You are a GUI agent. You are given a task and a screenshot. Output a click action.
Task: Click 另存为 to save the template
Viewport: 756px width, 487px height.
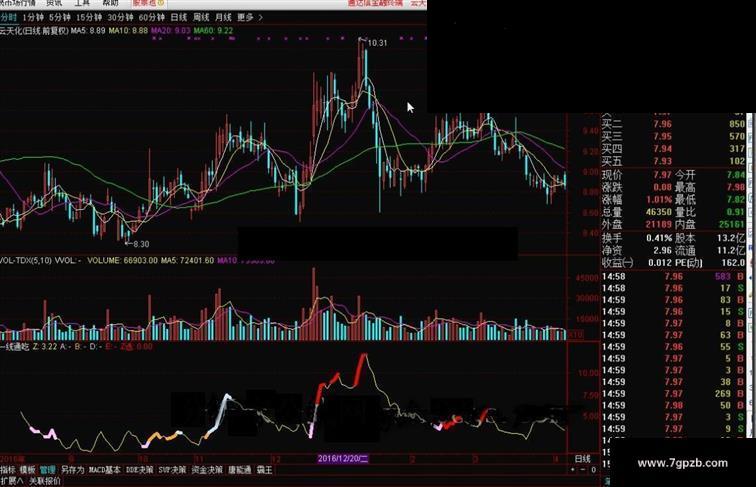point(72,470)
